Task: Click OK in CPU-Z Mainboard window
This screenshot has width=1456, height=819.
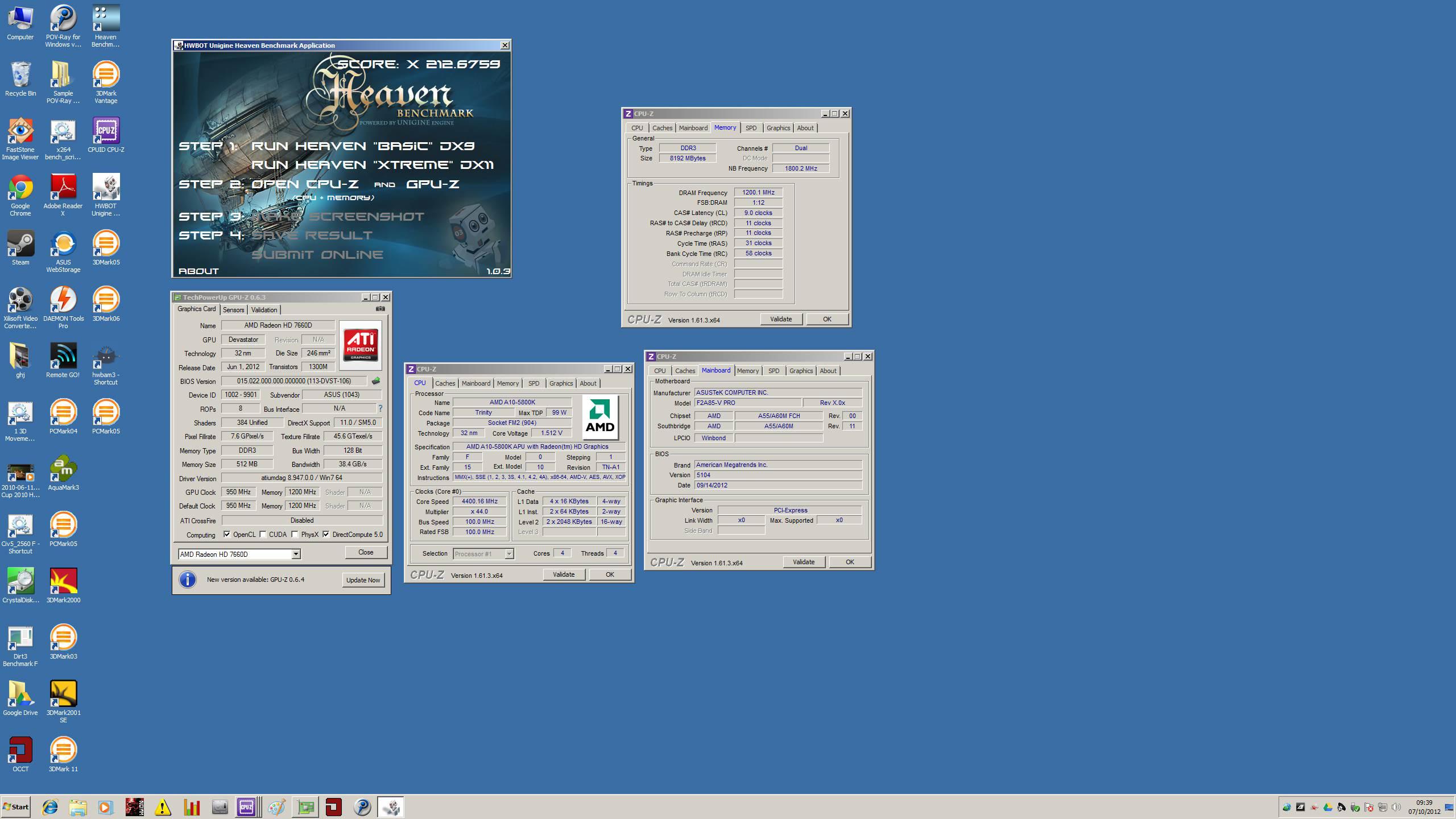Action: (850, 562)
